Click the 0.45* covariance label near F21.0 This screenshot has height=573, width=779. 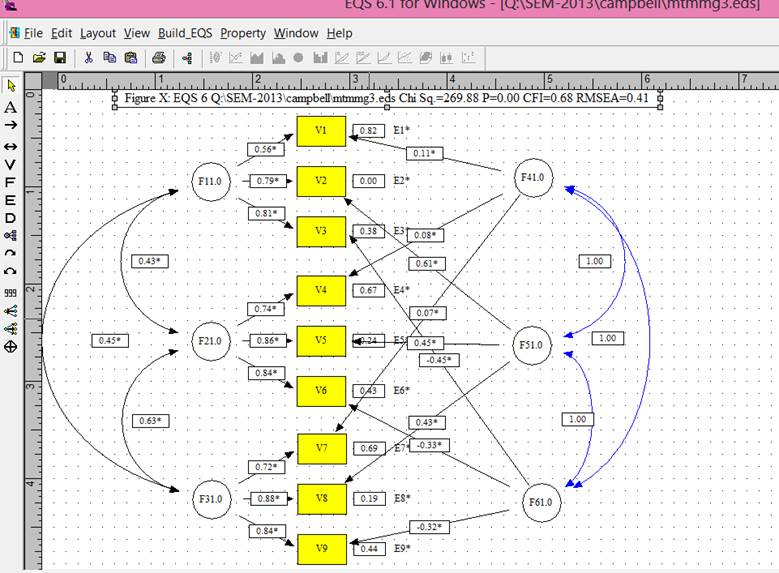click(x=110, y=341)
